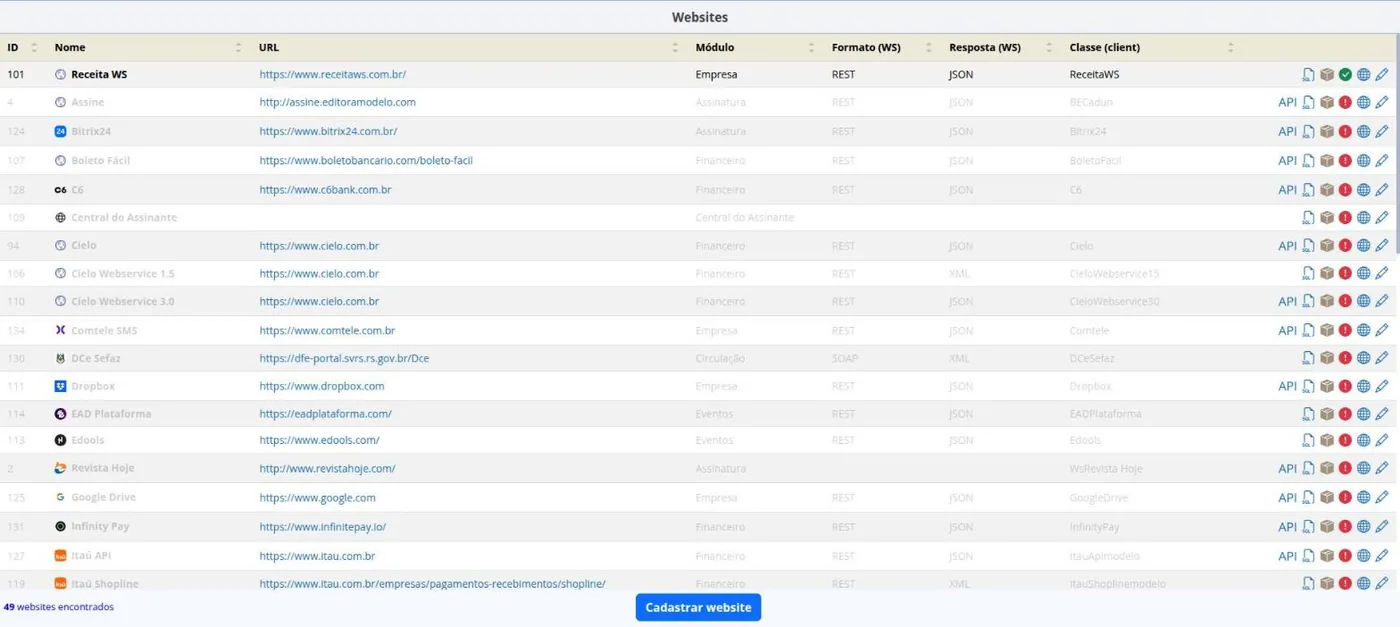This screenshot has width=1400, height=627.
Task: Click SQL file icon for EAD Plataforma
Action: coord(1308,414)
